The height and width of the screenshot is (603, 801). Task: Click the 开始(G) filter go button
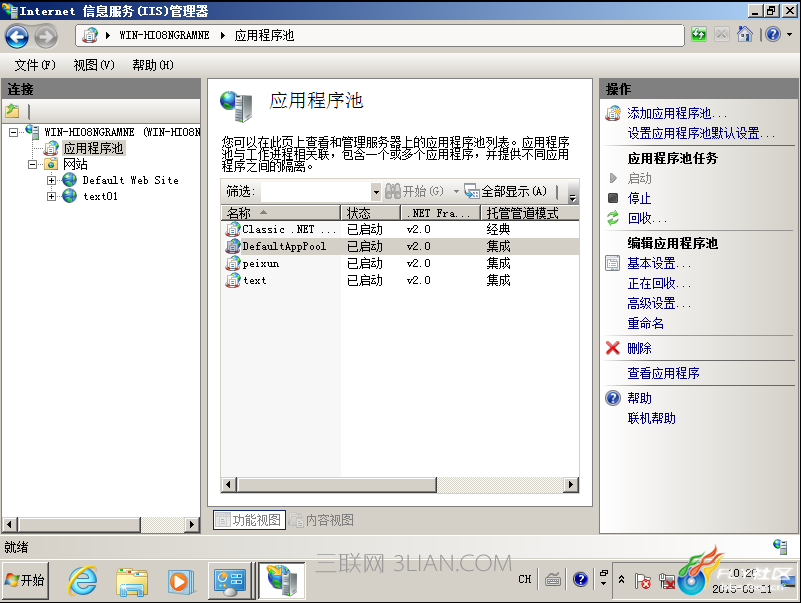[x=414, y=192]
